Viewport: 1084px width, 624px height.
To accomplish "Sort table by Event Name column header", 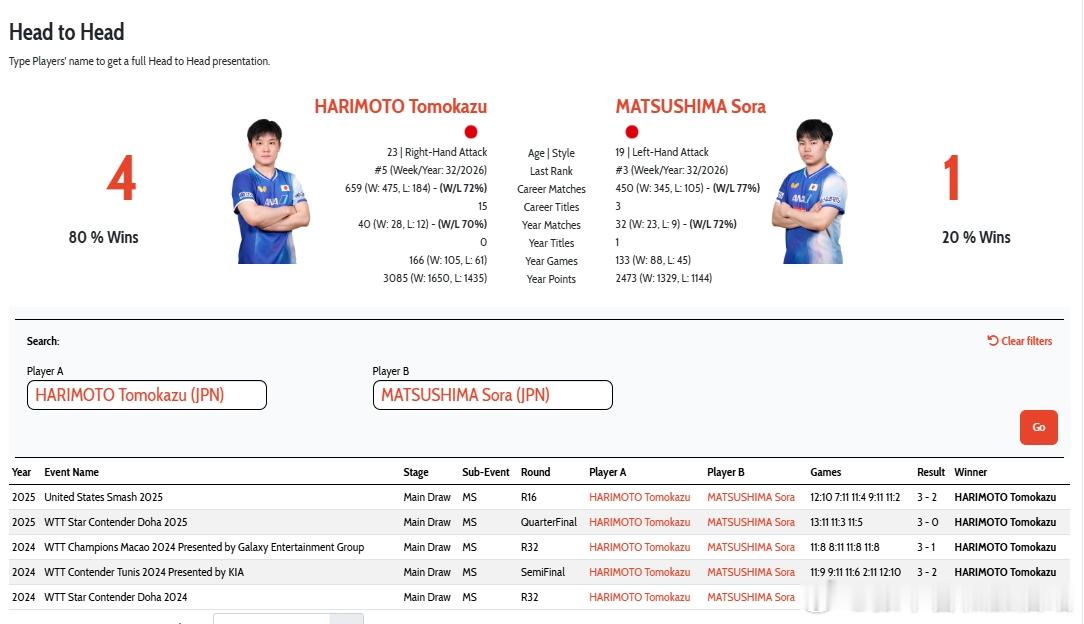I will [71, 472].
